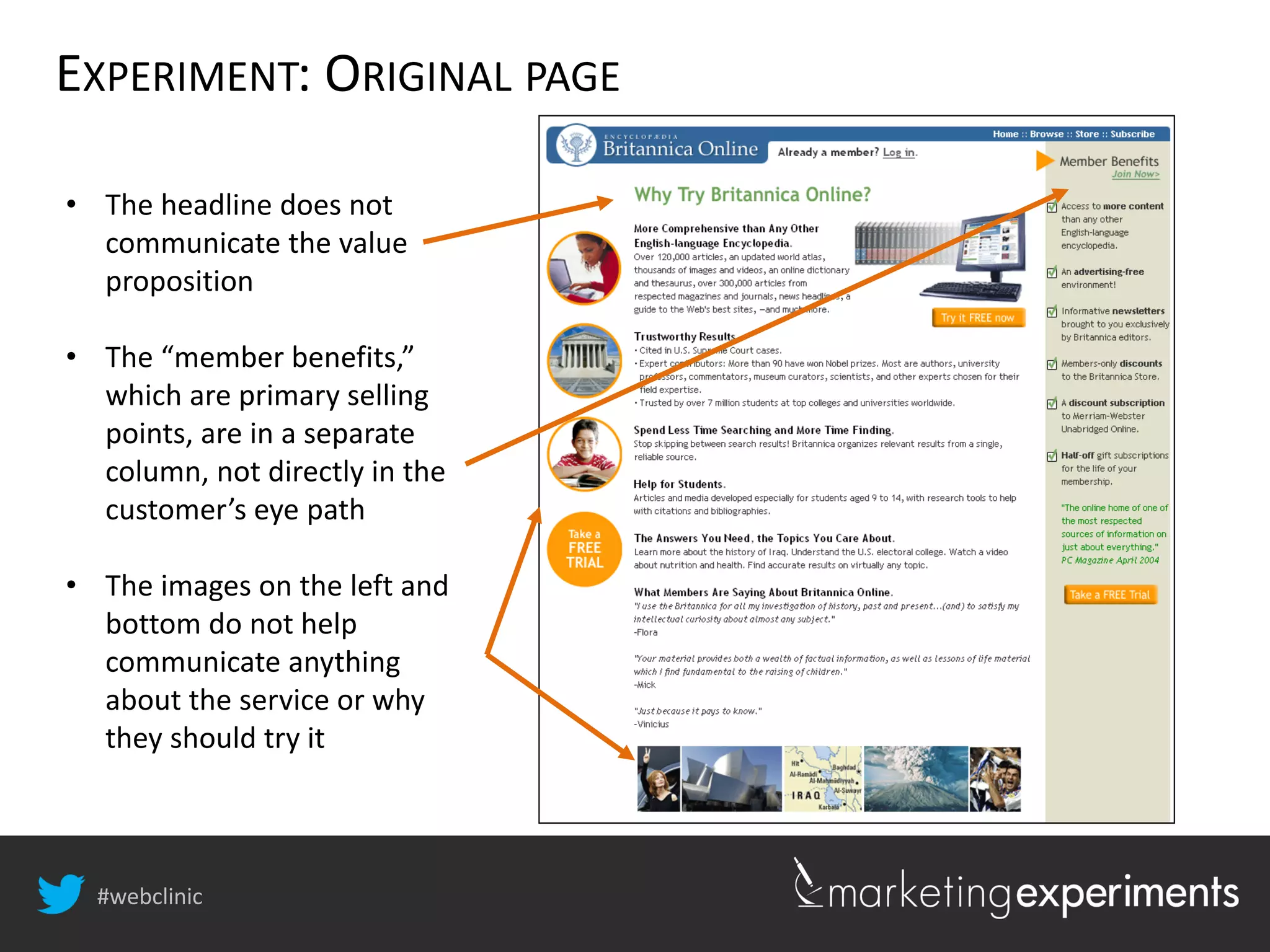Open the Home navigation link
This screenshot has height=952, width=1270.
tap(1005, 134)
